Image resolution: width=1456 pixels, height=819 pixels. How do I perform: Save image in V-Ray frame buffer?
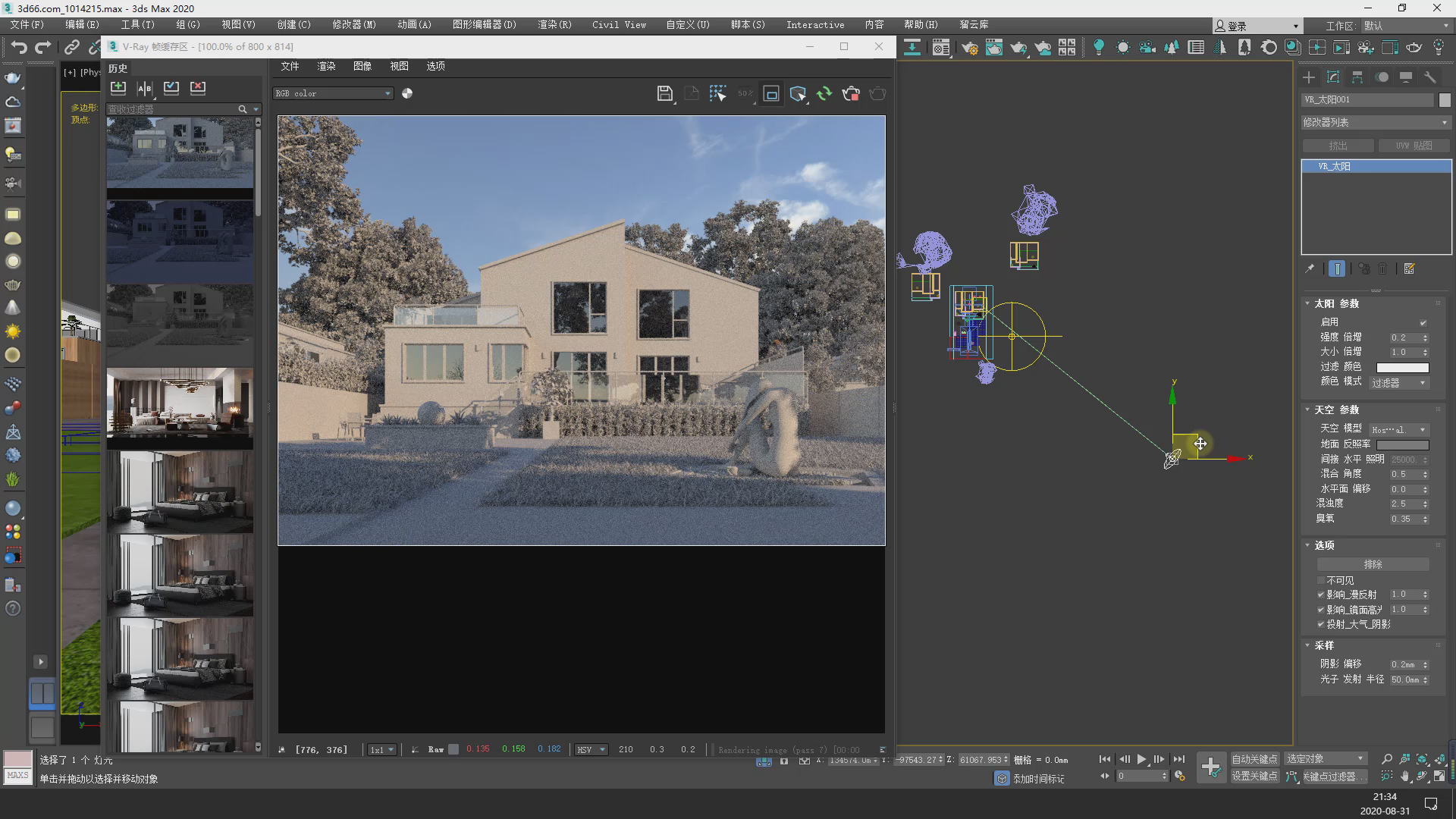click(664, 93)
